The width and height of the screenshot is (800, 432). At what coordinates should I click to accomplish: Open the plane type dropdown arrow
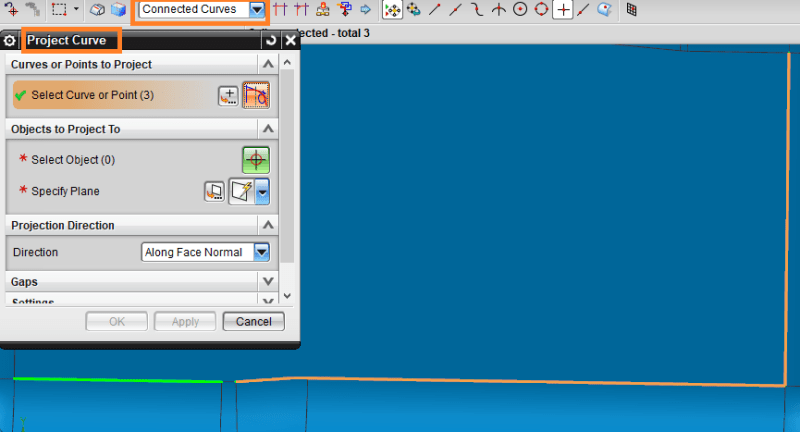click(262, 192)
